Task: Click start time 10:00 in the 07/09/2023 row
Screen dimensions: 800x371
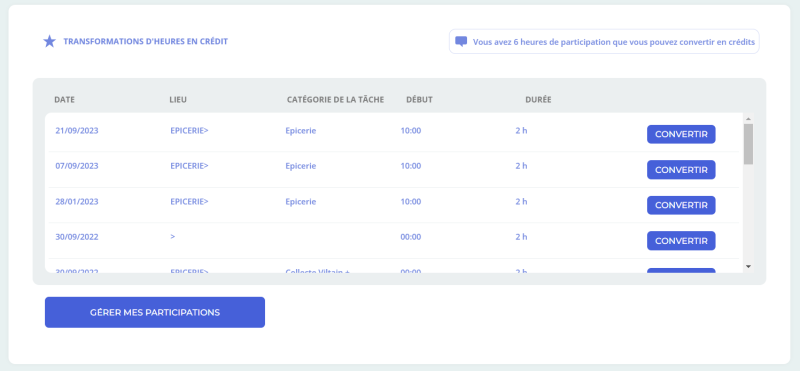Action: (x=411, y=166)
